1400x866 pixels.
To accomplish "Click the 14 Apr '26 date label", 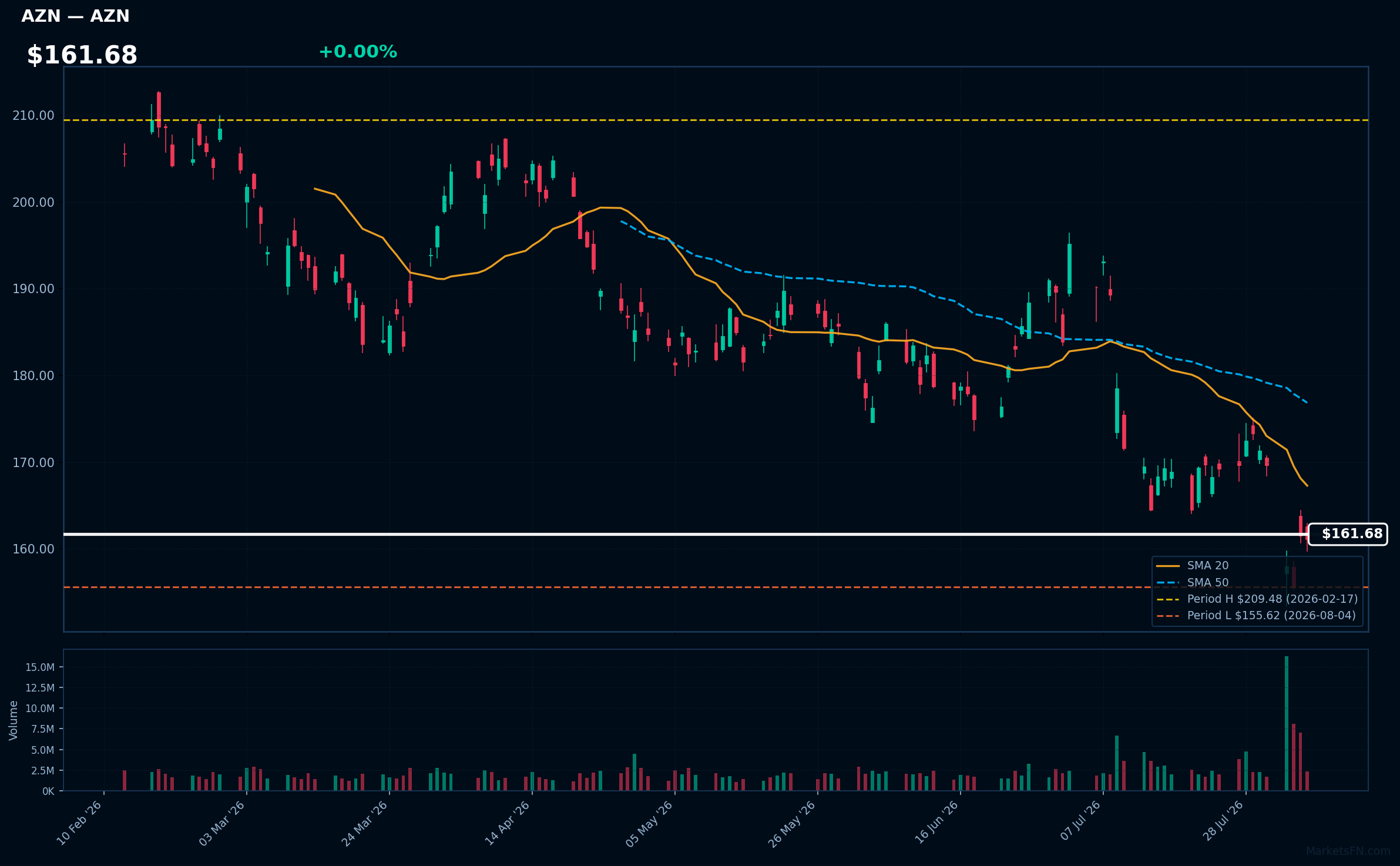I will 508,823.
